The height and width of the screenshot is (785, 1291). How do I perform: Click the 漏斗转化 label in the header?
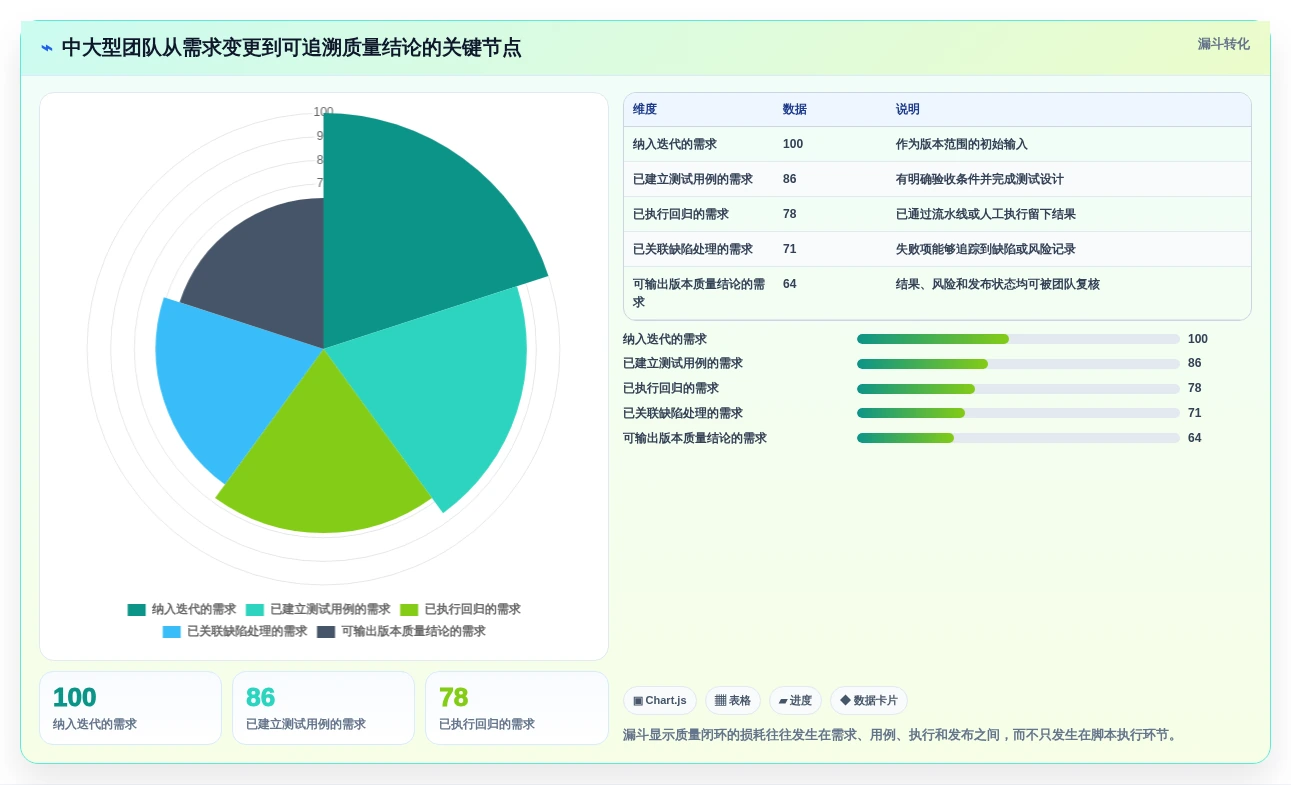click(1223, 44)
